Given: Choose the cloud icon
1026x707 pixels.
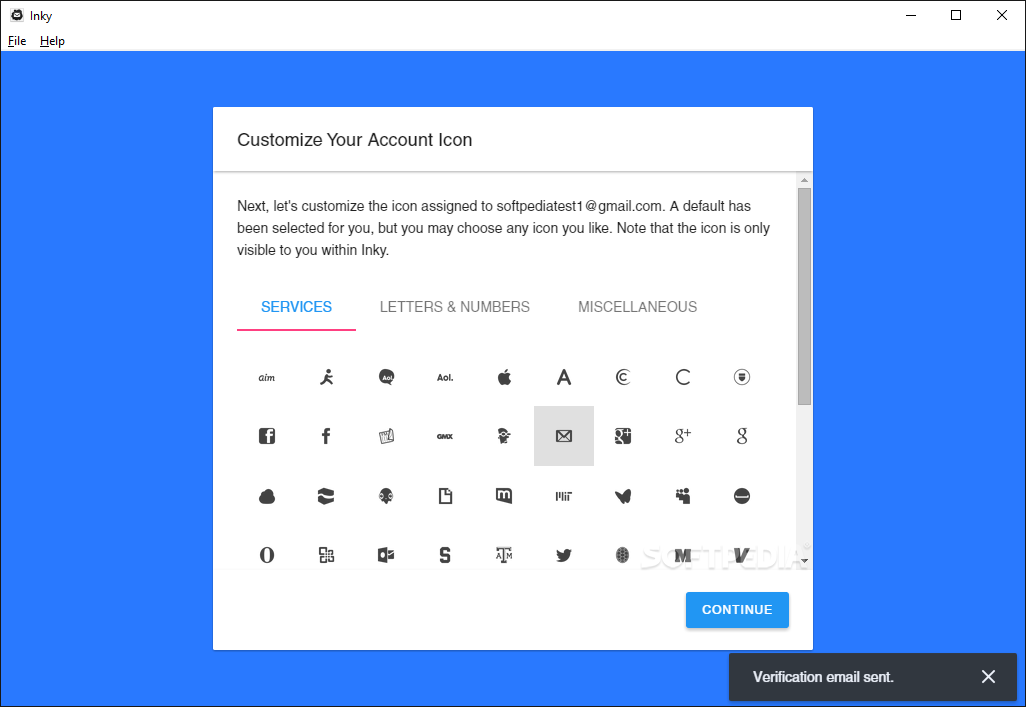Looking at the screenshot, I should click(266, 496).
